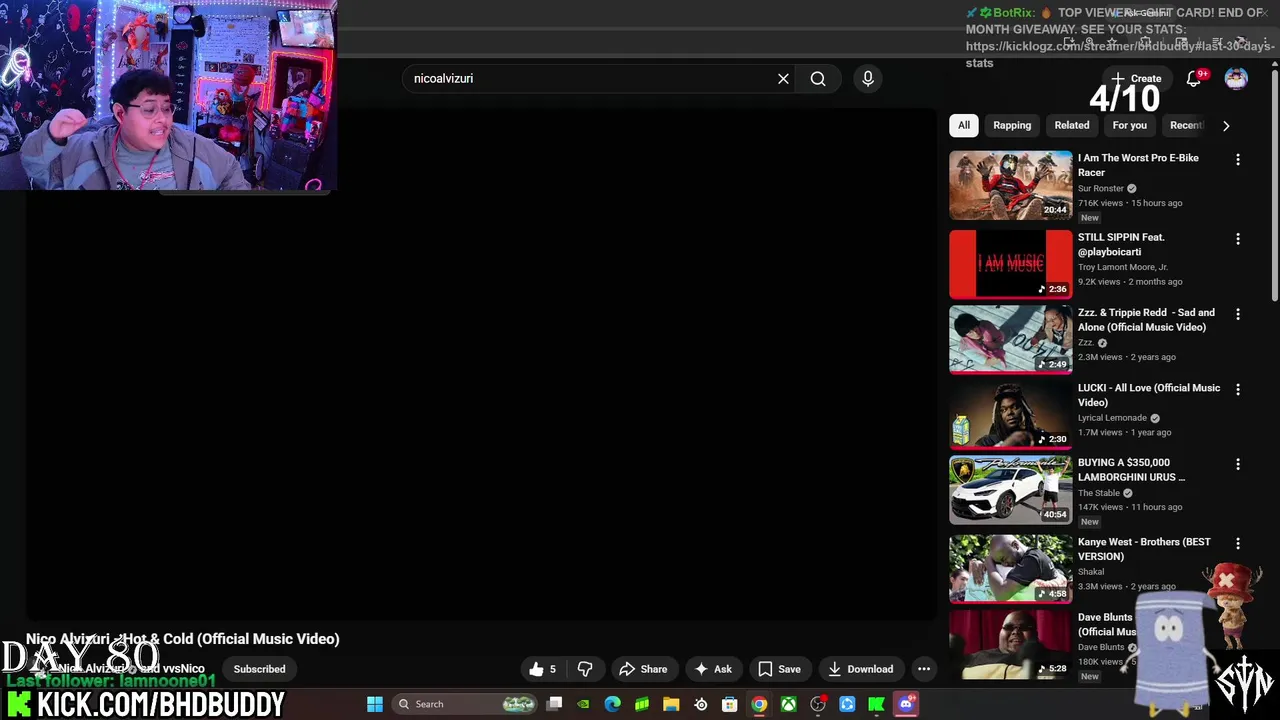Click the magnifier search button
This screenshot has width=1280, height=720.
click(818, 78)
